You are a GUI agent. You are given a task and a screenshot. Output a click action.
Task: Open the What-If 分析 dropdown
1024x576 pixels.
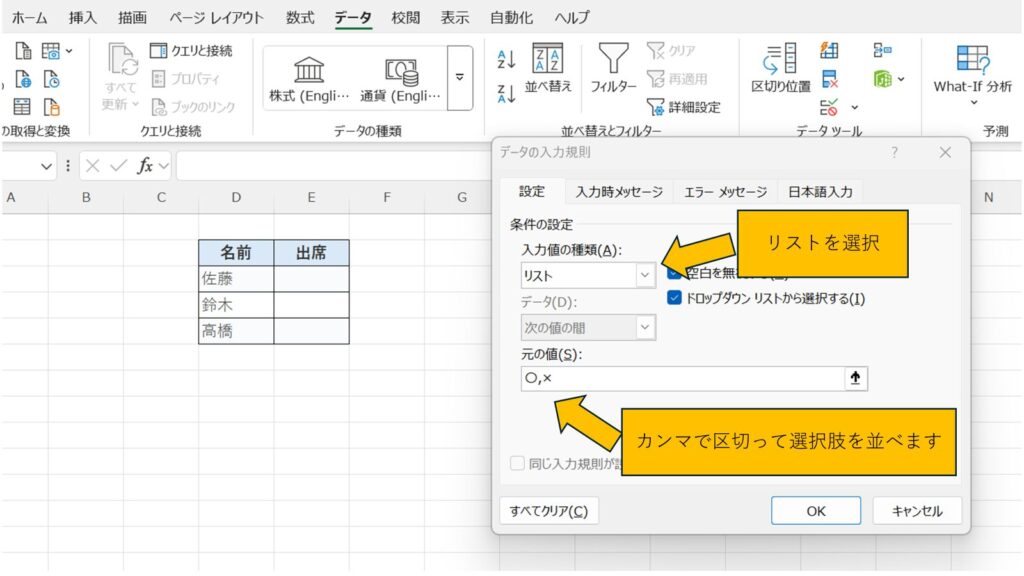[x=972, y=76]
